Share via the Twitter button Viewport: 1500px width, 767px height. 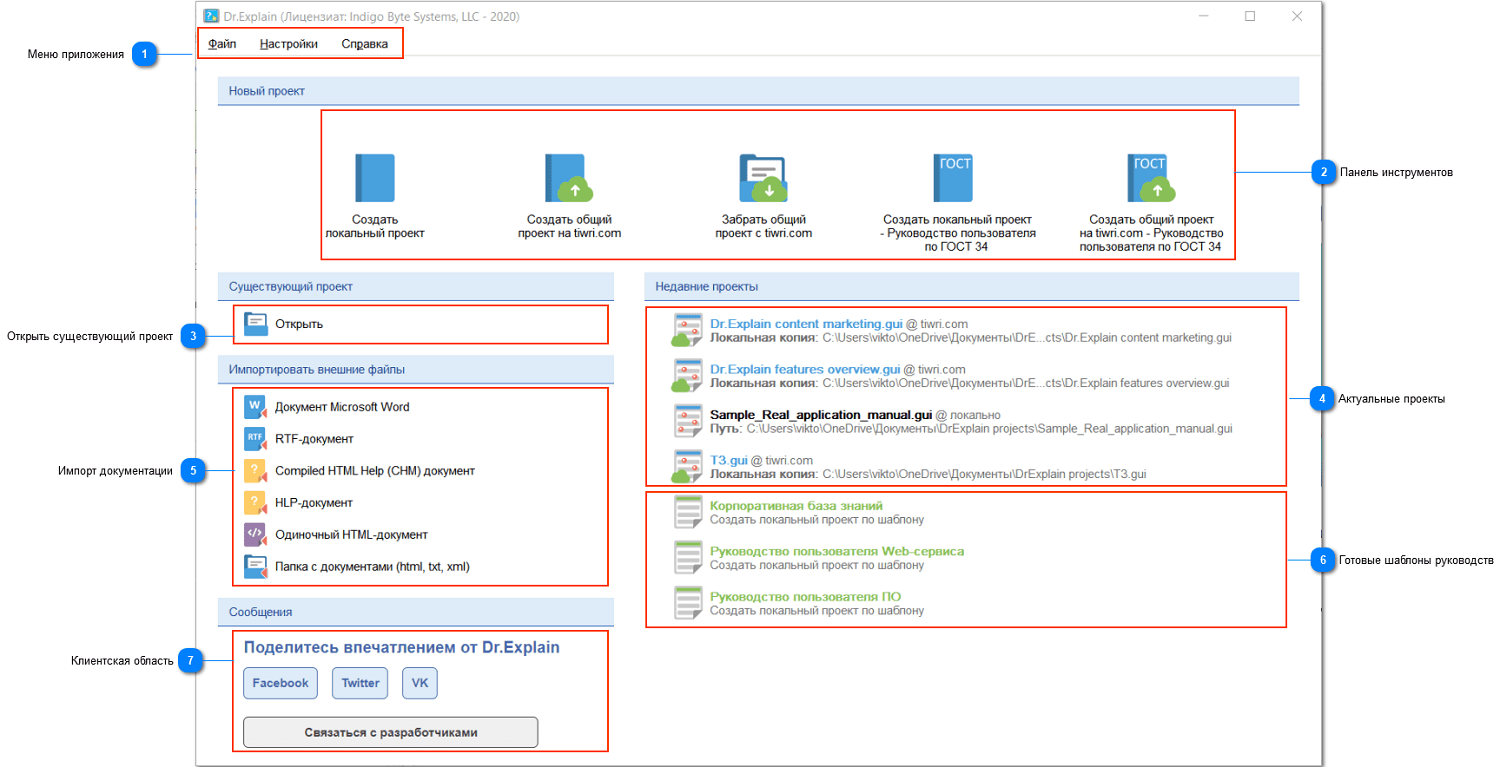click(x=361, y=683)
